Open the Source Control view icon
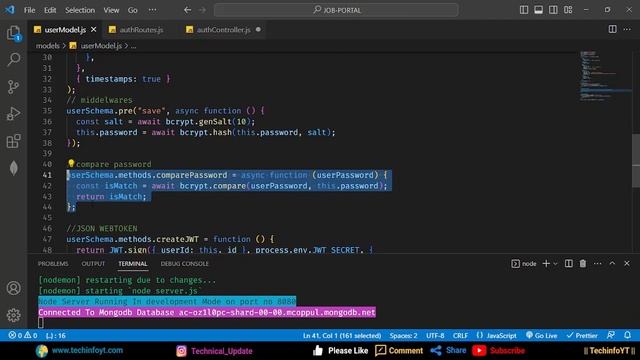 [13, 87]
